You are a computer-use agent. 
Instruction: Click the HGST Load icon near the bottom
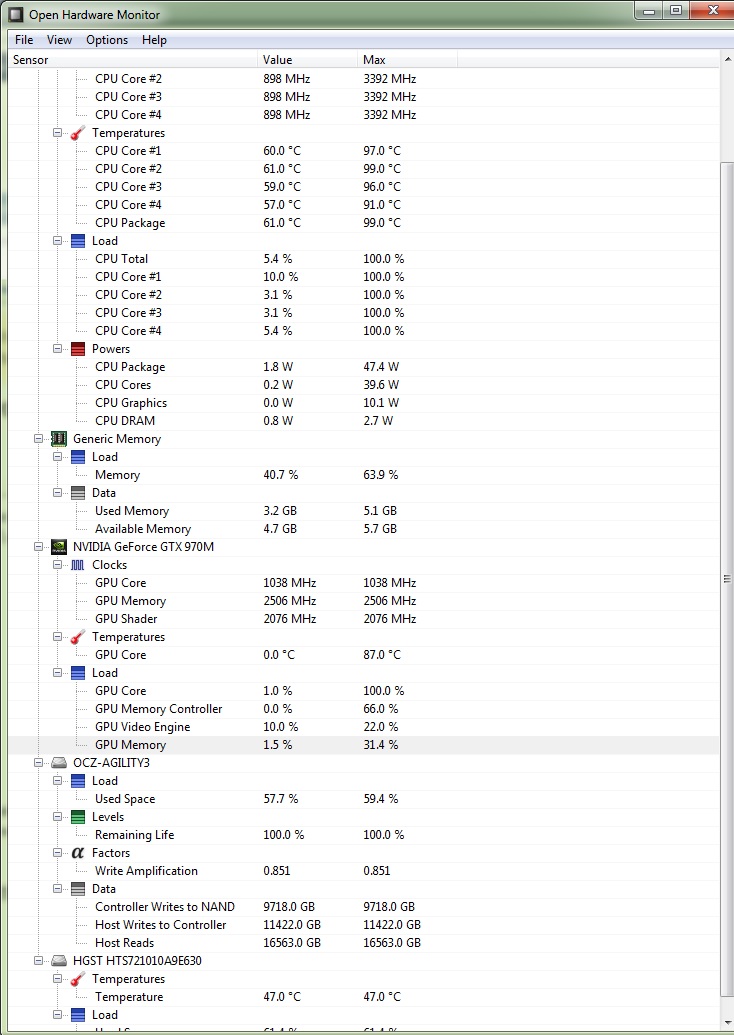78,1015
